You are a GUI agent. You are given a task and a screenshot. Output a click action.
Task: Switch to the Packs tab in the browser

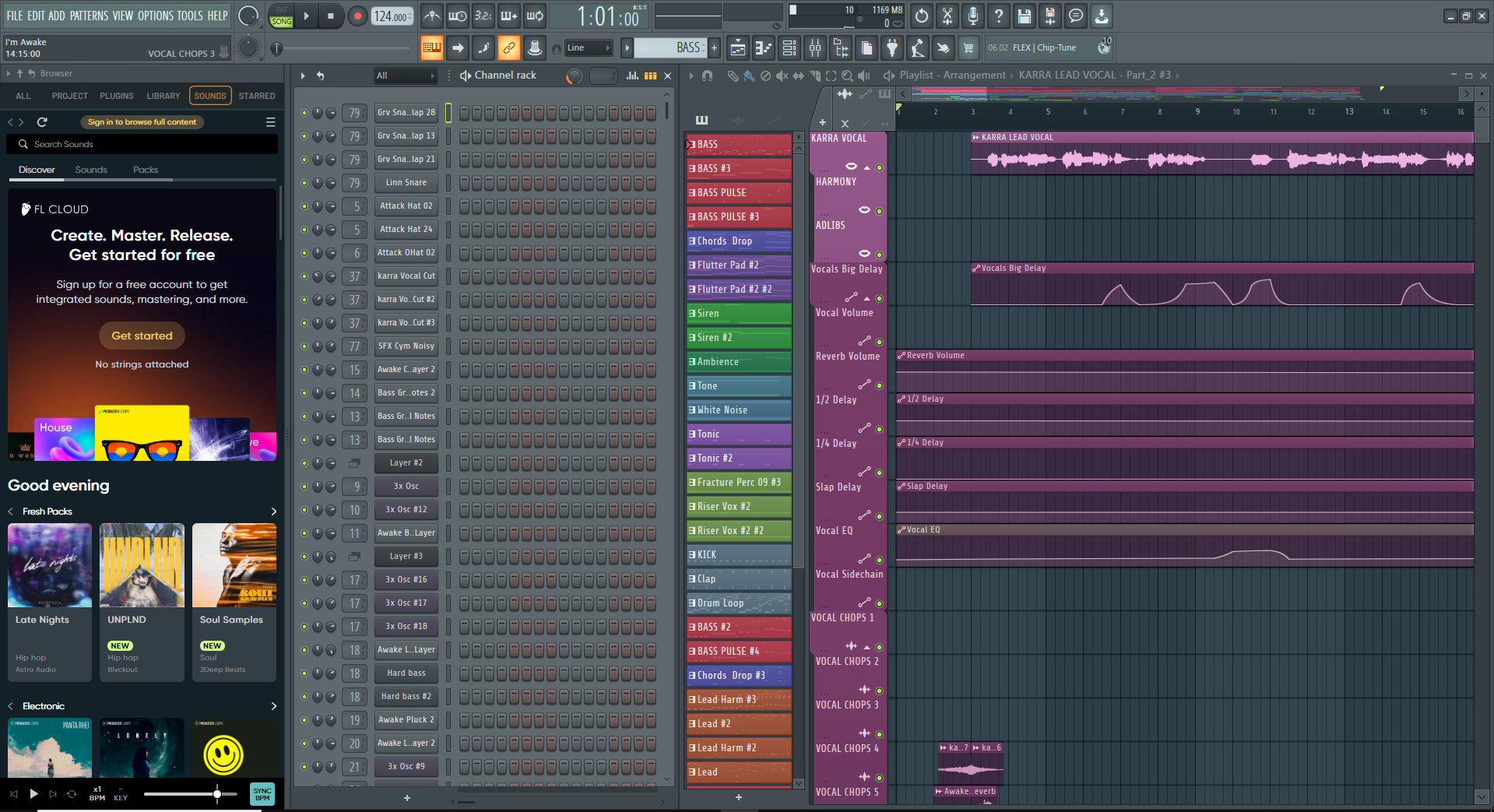tap(146, 169)
